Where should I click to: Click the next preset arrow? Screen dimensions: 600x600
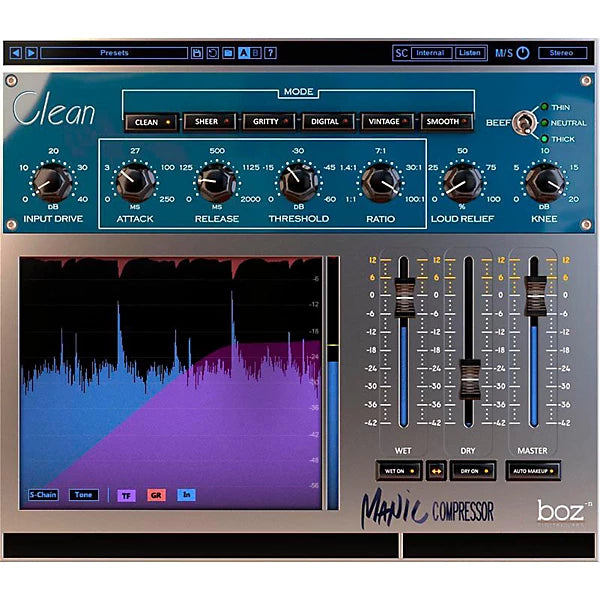(x=29, y=52)
